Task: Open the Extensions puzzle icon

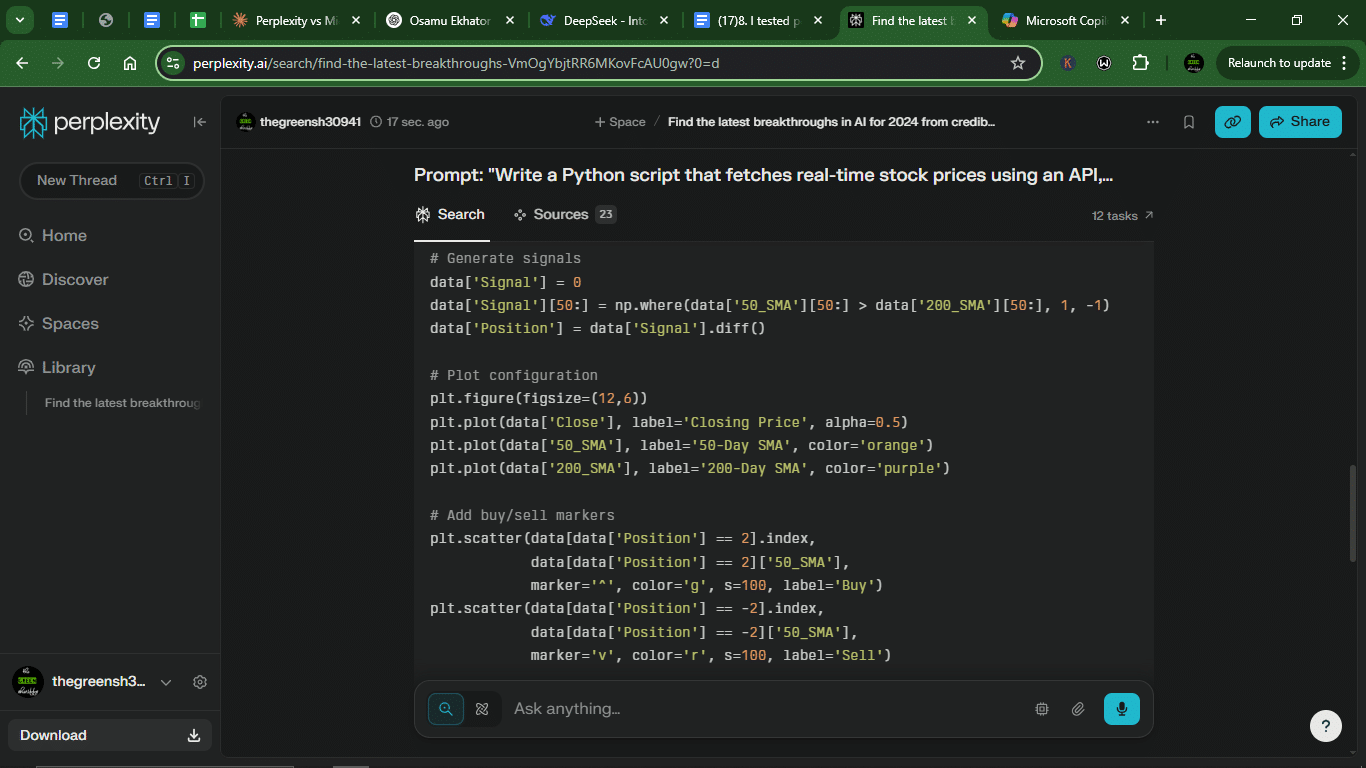Action: [x=1141, y=63]
